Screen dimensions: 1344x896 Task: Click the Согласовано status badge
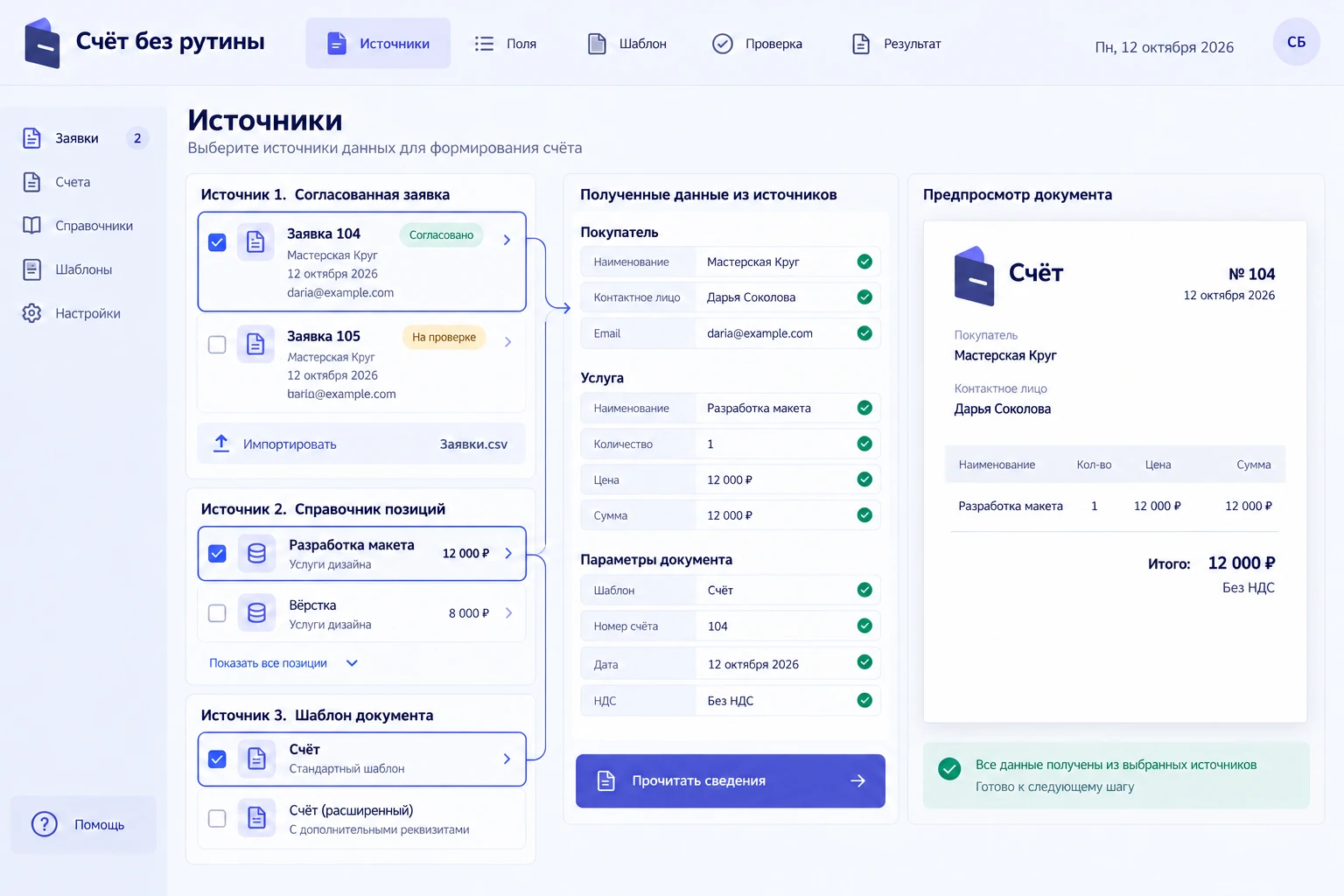coord(441,234)
